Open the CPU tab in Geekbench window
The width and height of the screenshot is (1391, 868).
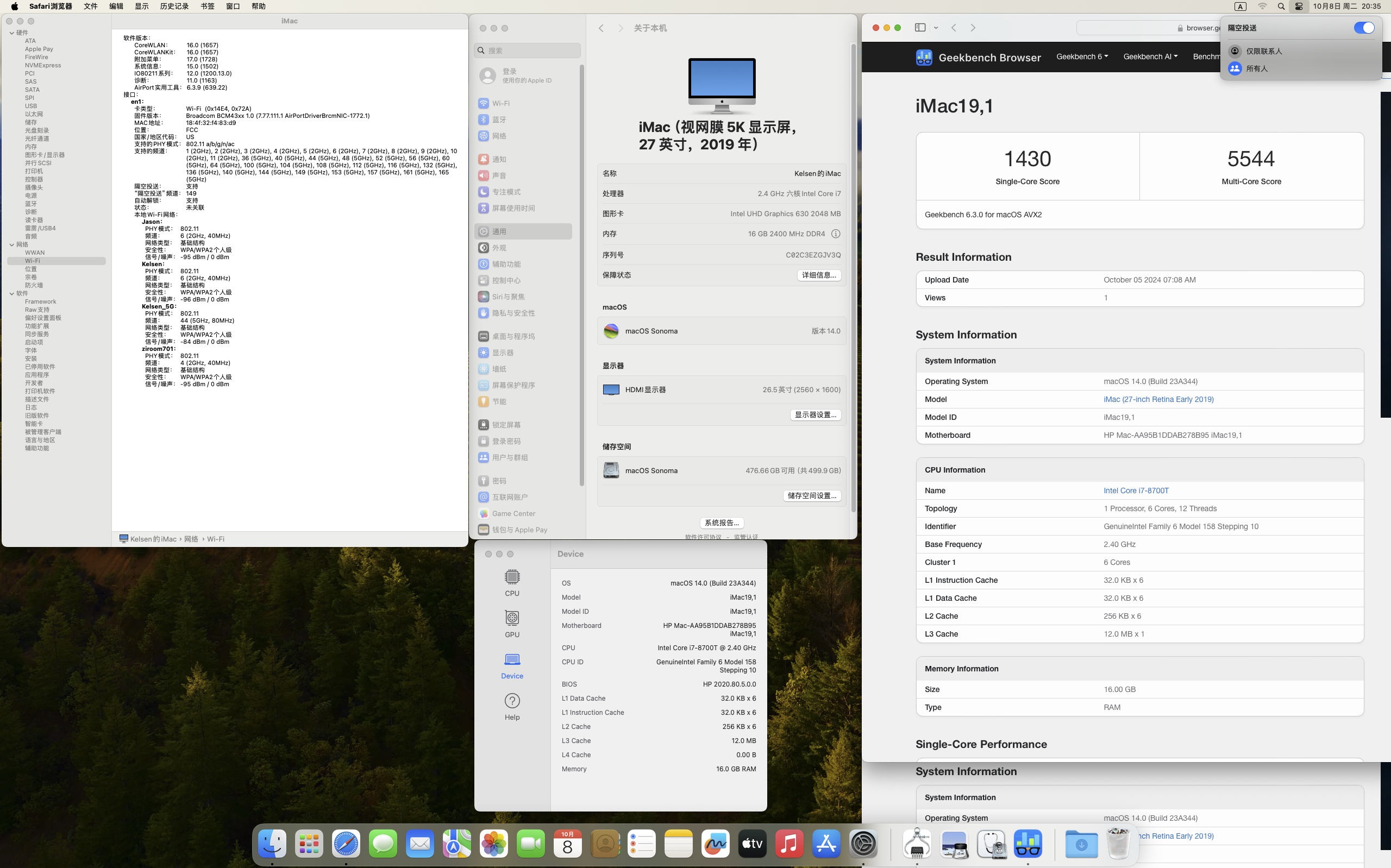(x=511, y=583)
